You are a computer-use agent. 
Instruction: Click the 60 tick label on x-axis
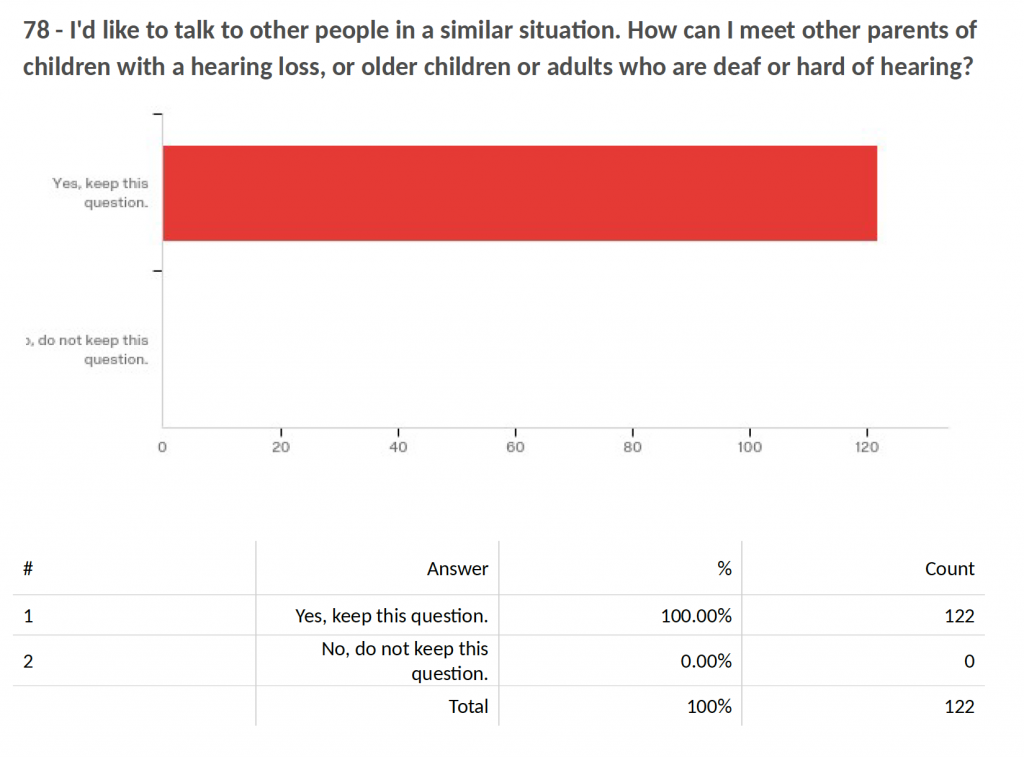pyautogui.click(x=515, y=447)
